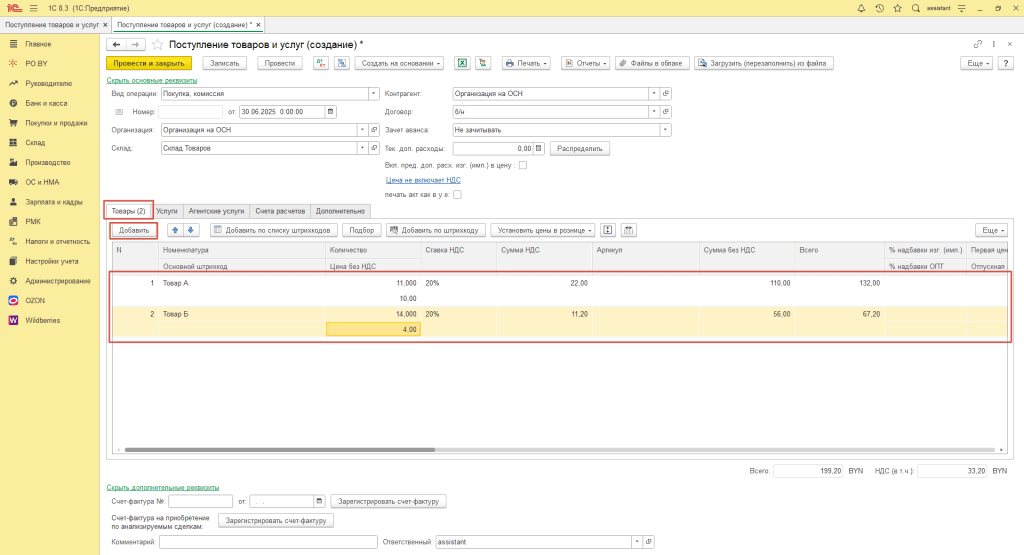Click the icon right of Excel icon
Viewport: 1024px width, 555px height.
[483, 63]
